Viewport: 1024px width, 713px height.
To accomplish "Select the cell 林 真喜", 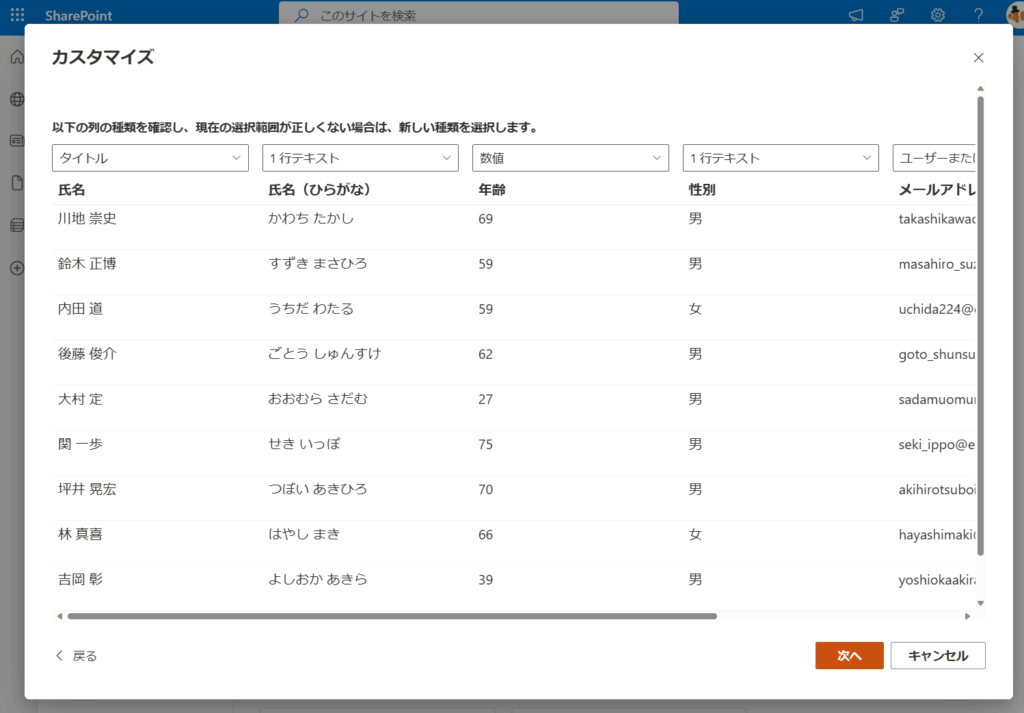I will coord(80,534).
